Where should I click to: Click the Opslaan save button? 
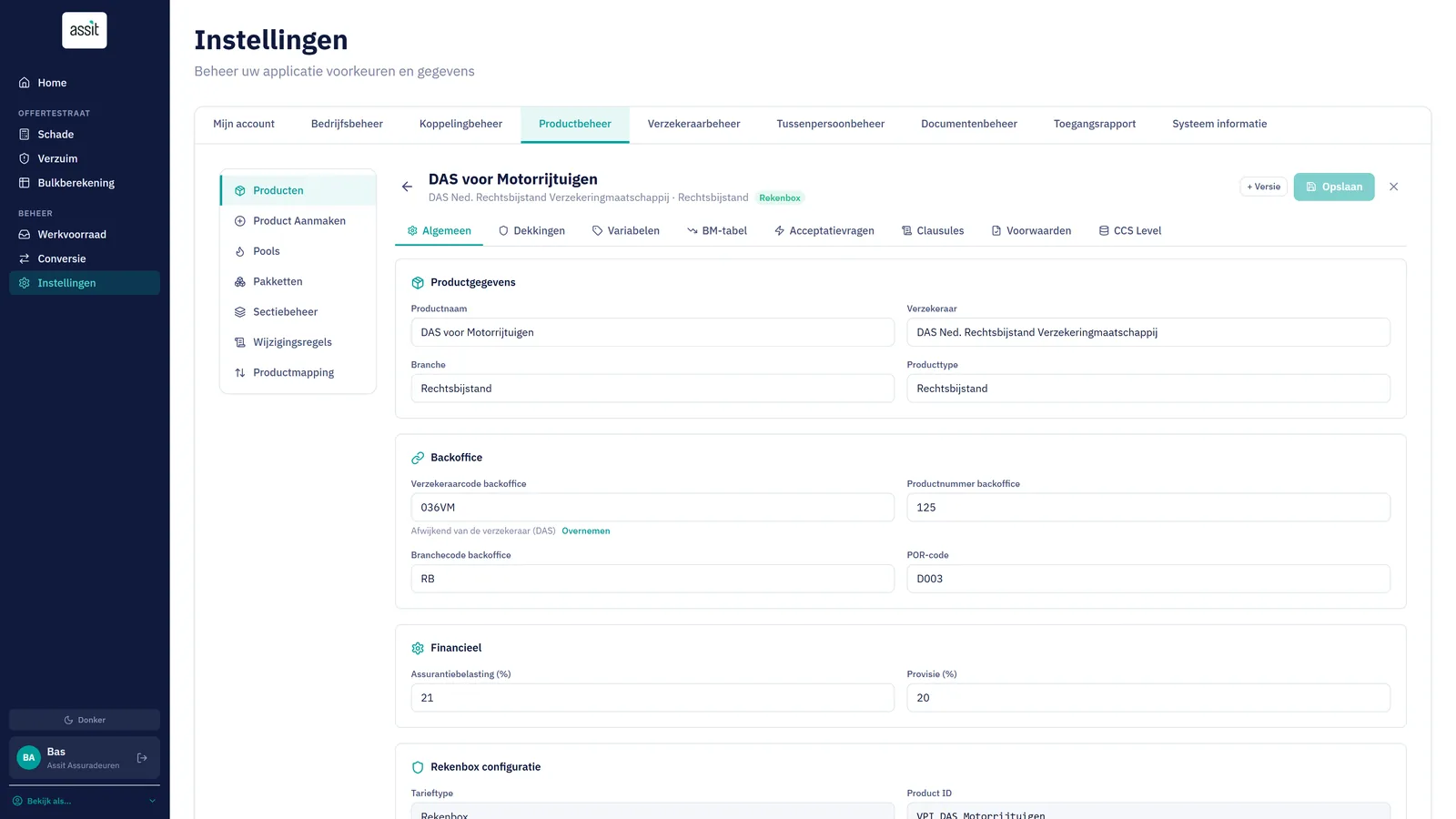1334,187
